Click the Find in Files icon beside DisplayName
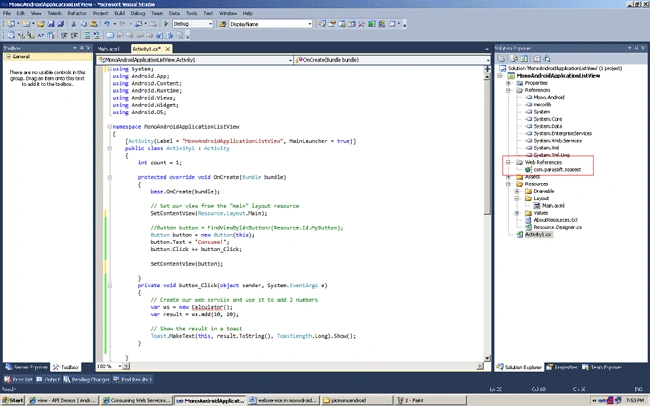This screenshot has width=650, height=406. click(x=223, y=24)
